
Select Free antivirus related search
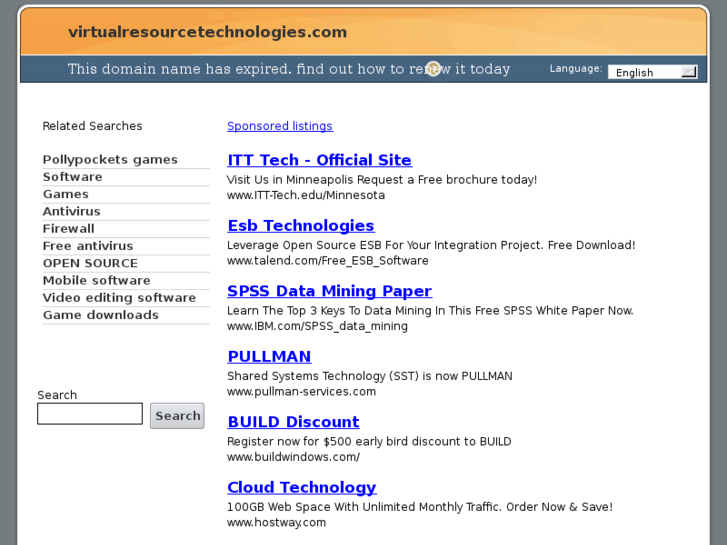pyautogui.click(x=88, y=246)
